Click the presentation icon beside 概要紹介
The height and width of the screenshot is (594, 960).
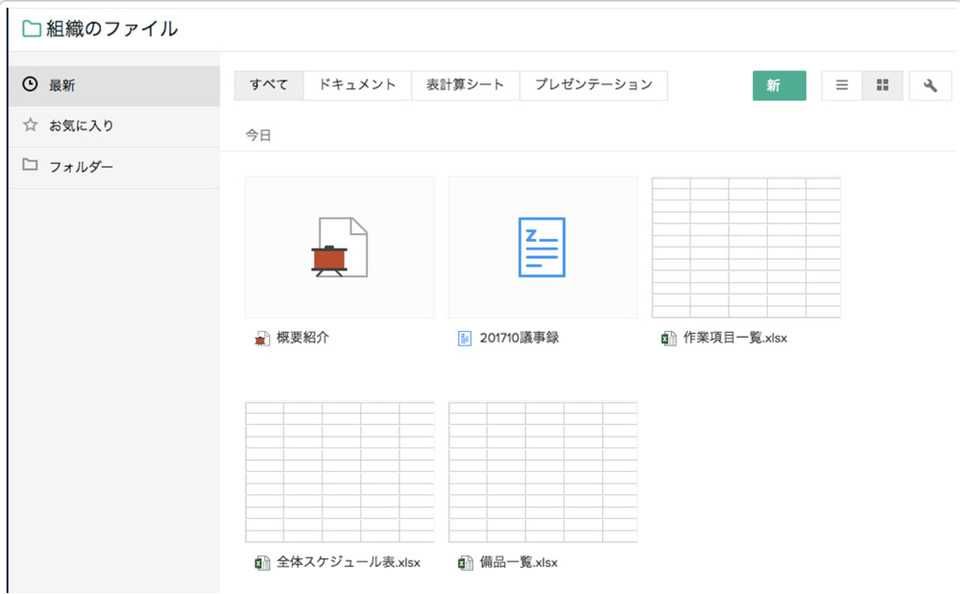259,338
